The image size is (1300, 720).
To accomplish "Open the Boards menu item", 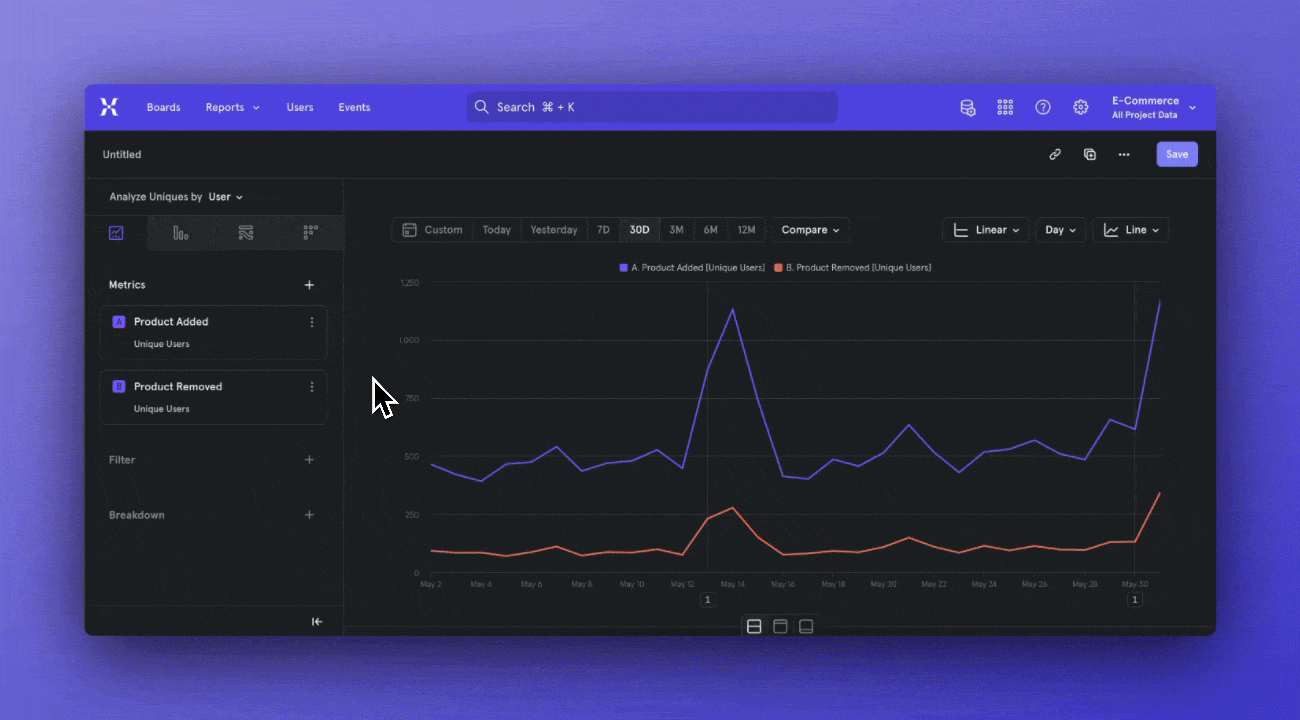I will [163, 107].
